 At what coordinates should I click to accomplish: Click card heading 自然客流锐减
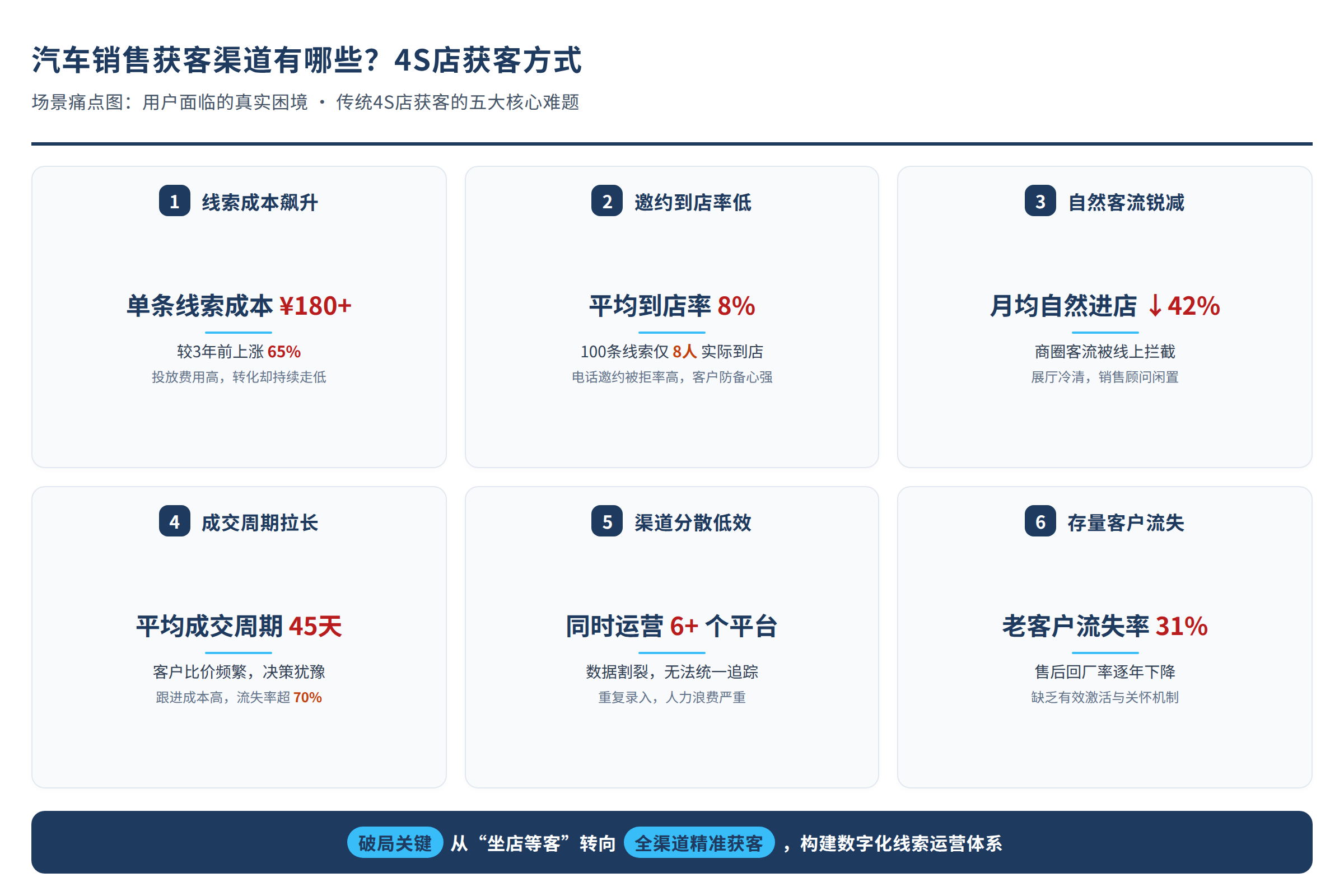point(1126,202)
